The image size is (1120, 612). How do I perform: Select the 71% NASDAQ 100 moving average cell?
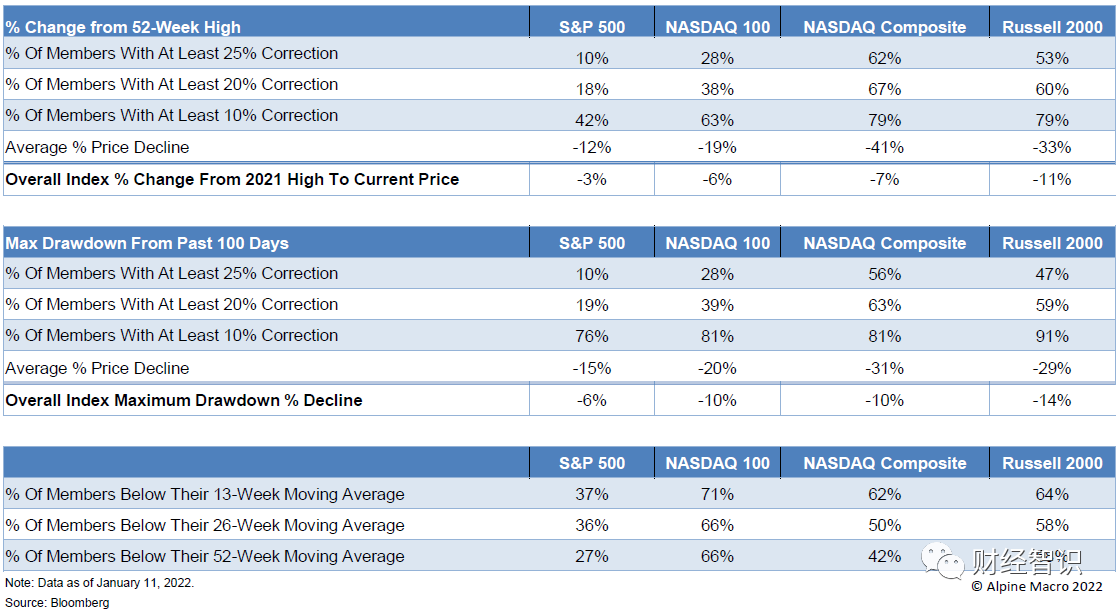tap(718, 494)
